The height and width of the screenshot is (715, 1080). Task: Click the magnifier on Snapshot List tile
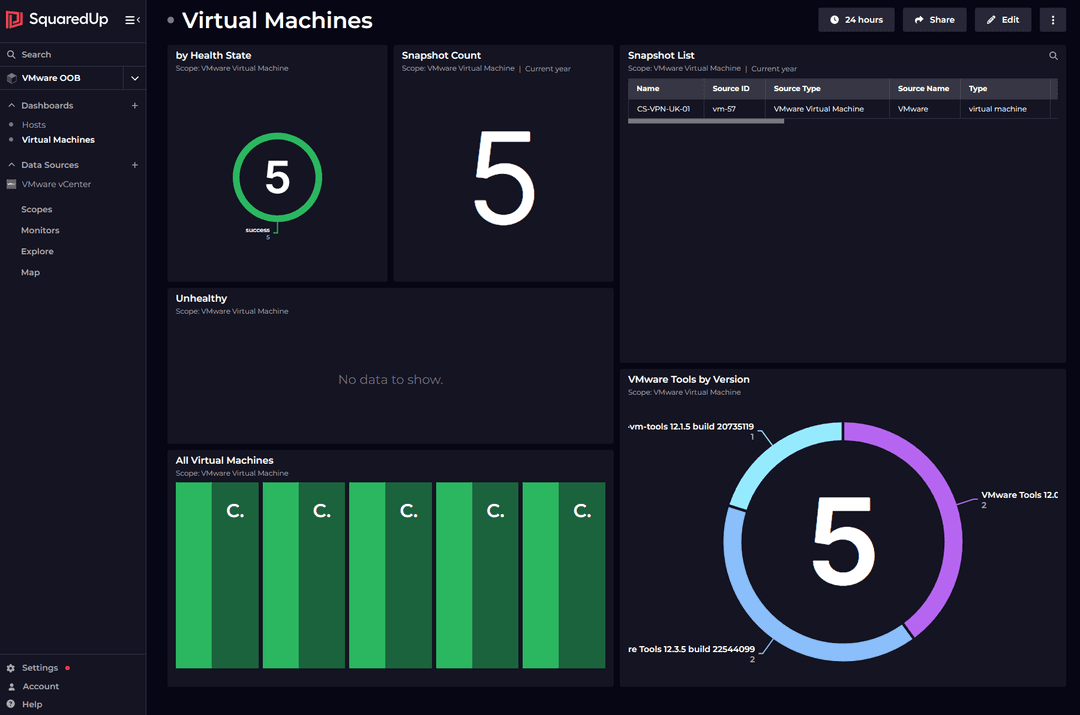pyautogui.click(x=1053, y=56)
